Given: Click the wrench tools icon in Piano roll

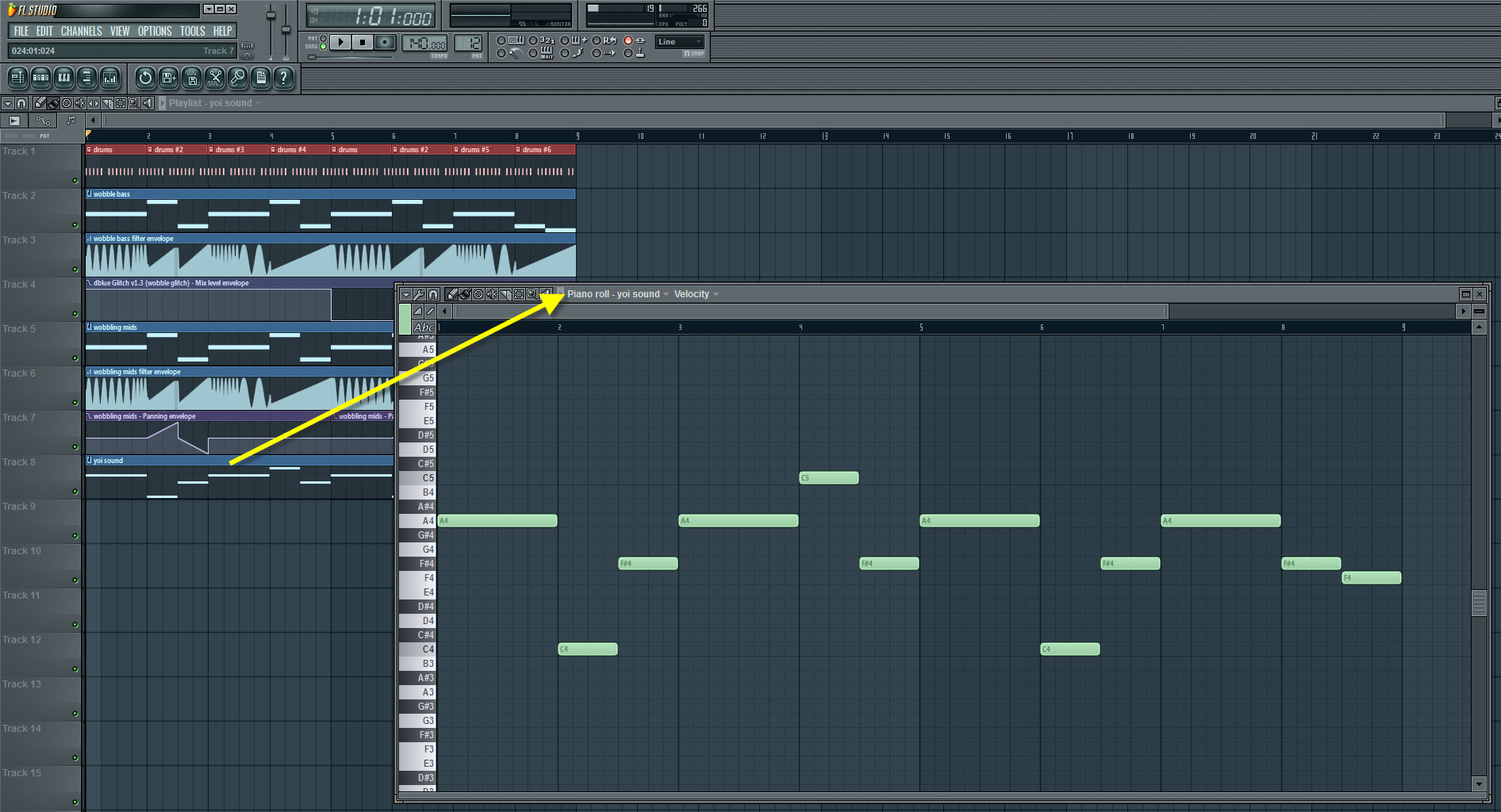Looking at the screenshot, I should click(419, 294).
